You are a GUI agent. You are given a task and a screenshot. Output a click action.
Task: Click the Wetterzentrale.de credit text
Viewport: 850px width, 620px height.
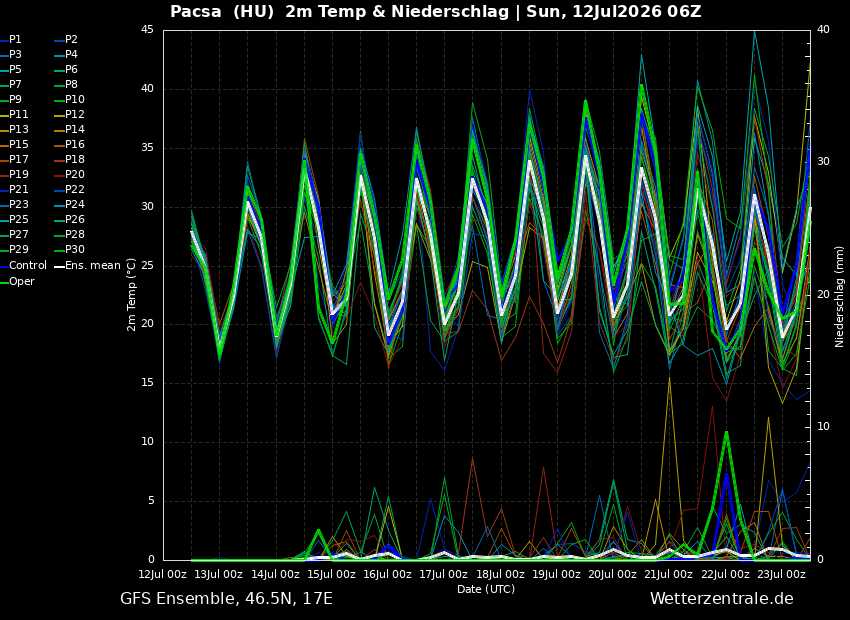[x=722, y=599]
